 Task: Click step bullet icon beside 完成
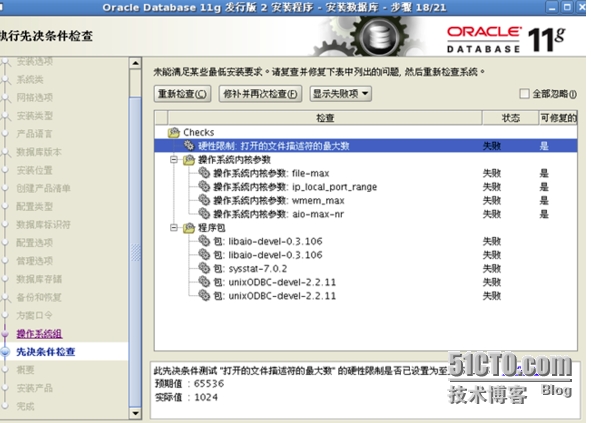pos(5,406)
